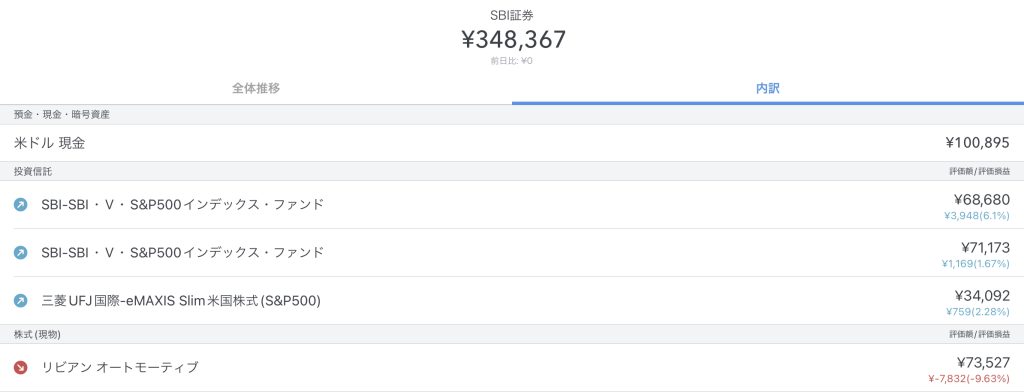
Task: Click the 投資信託 section header
Action: [33, 171]
